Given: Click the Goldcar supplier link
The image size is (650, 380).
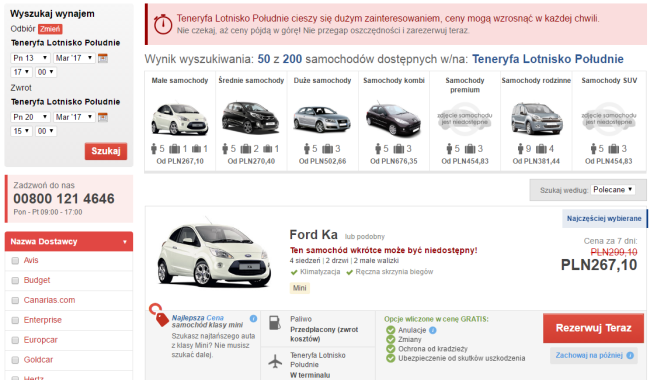Looking at the screenshot, I should 38,360.
